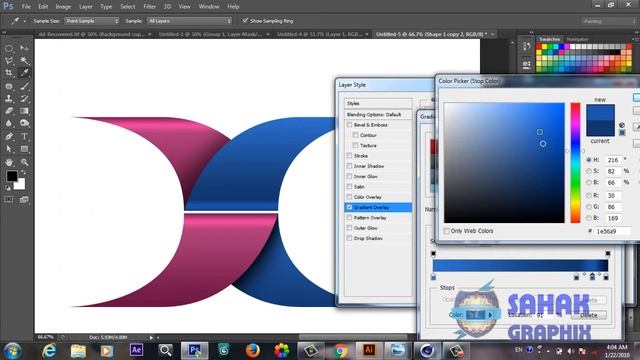Select the Blur tool
This screenshot has width=640, height=360.
[9, 123]
